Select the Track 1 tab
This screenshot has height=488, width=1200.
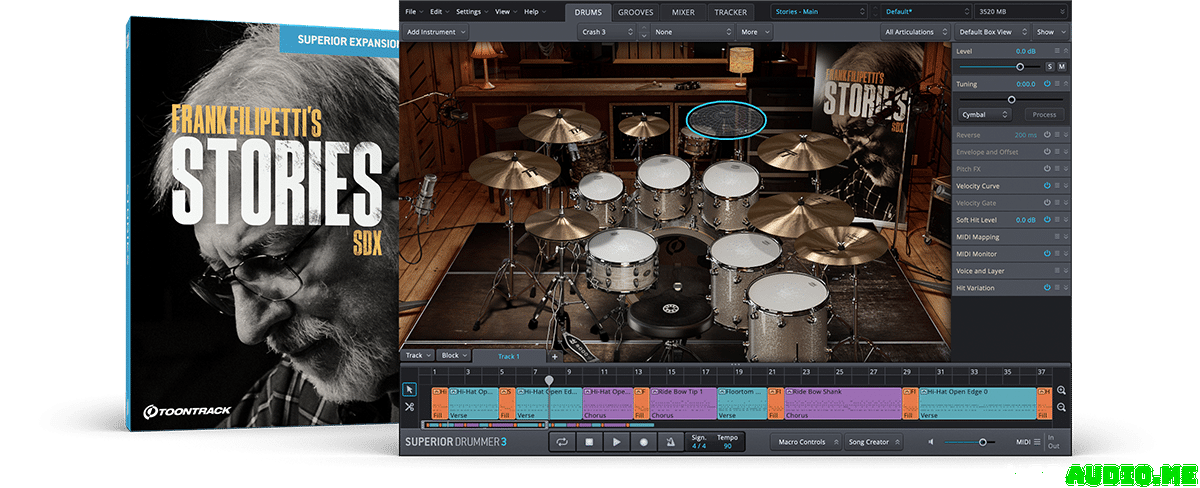[x=509, y=356]
